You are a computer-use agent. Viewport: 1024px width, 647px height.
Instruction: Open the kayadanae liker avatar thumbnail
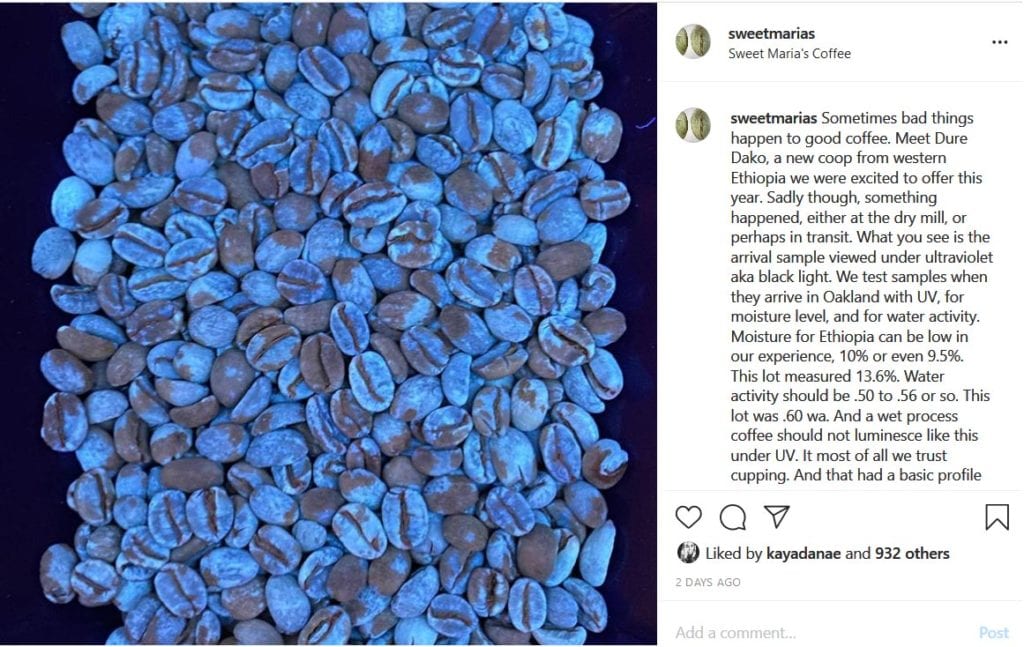click(x=688, y=553)
